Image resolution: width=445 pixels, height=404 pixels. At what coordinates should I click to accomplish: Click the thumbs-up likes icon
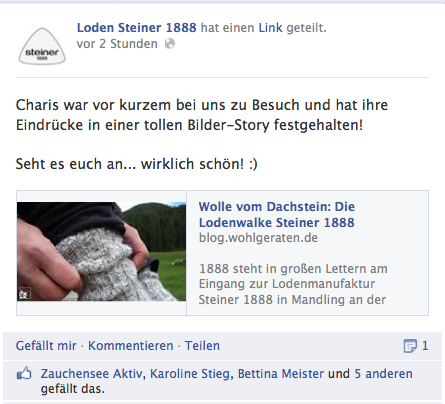(24, 373)
